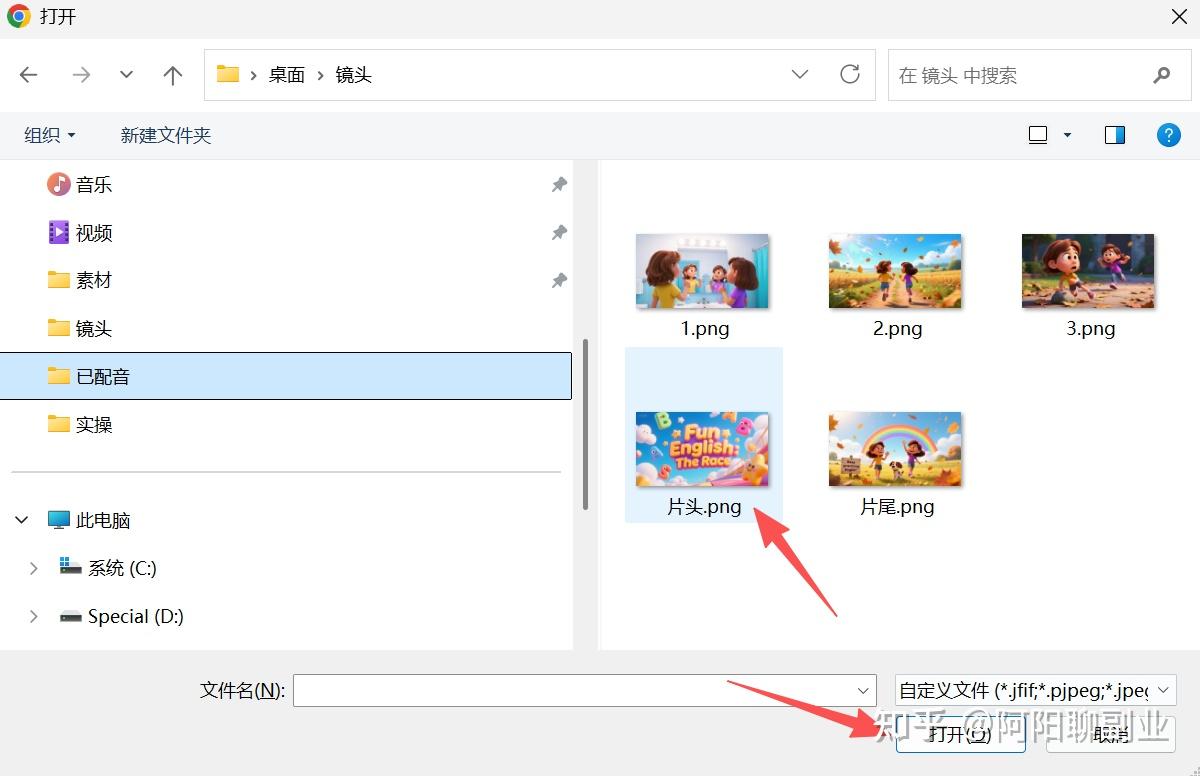Refresh the current folder view
Screen dimensions: 1200x776
(x=850, y=75)
